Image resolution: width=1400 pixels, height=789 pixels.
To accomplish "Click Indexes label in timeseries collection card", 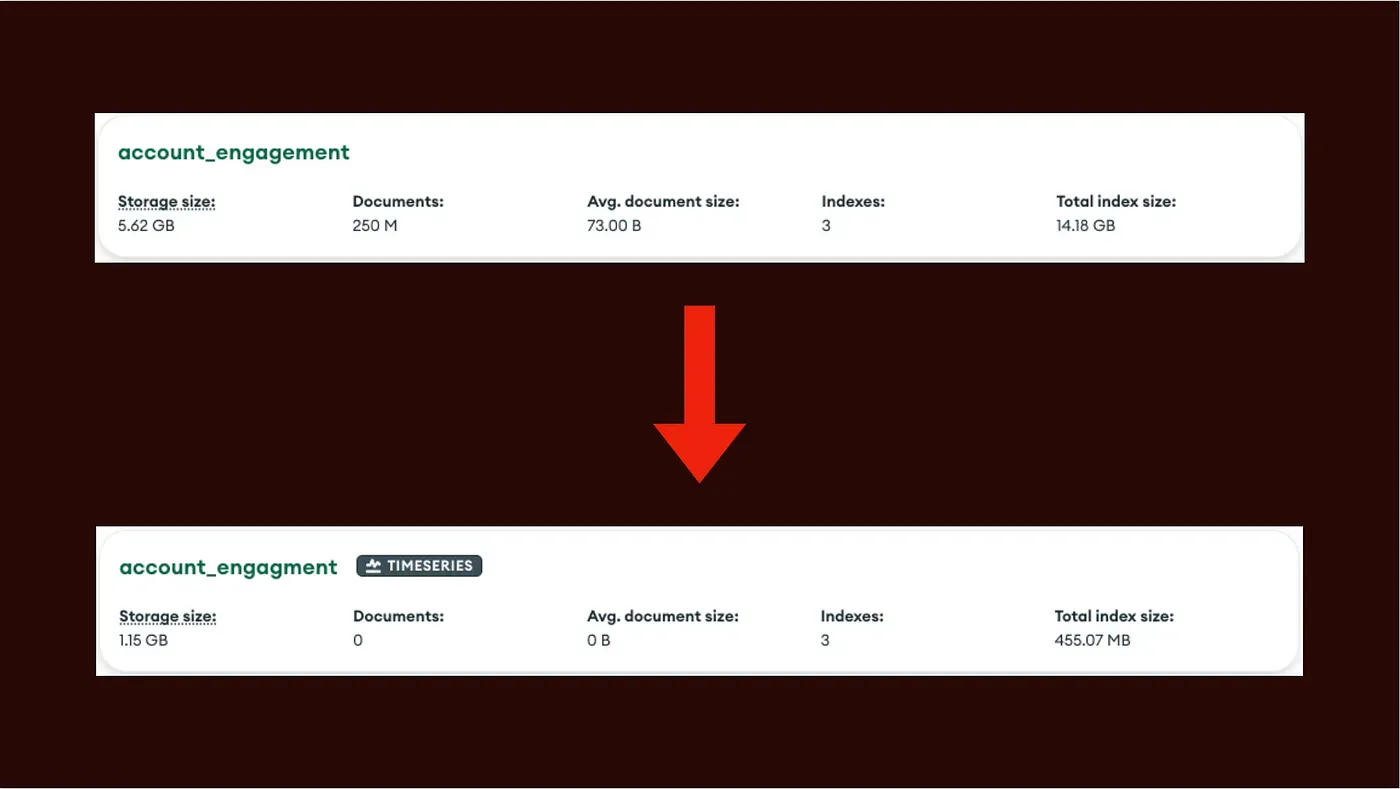I will [852, 617].
